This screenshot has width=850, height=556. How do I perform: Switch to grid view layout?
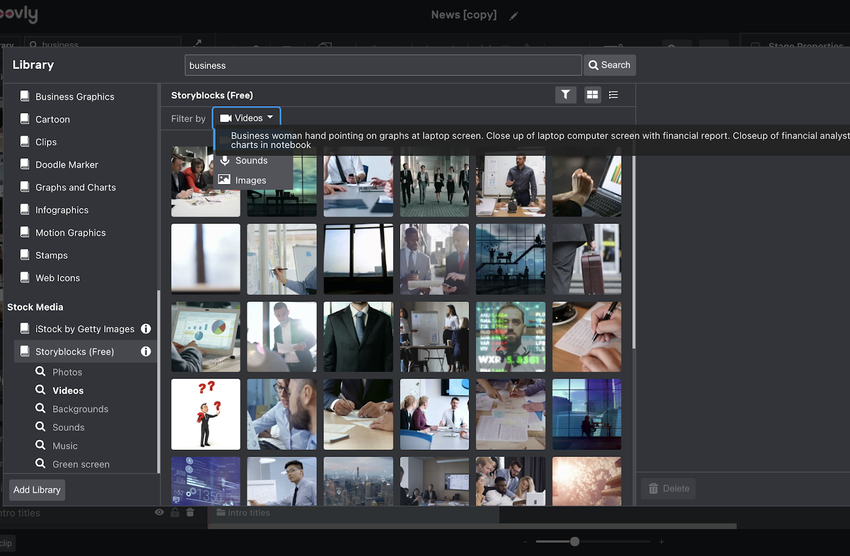[593, 95]
